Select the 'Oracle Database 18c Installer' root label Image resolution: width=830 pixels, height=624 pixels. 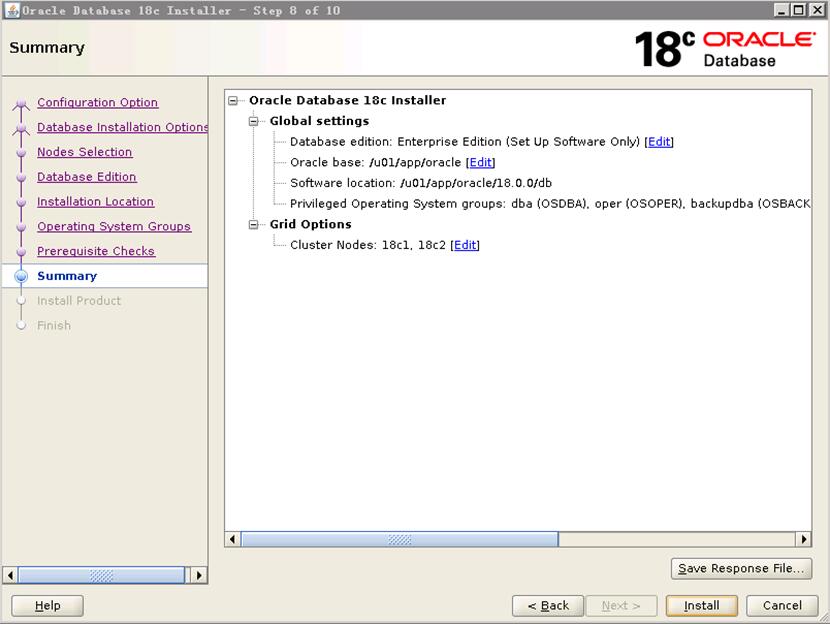tap(348, 101)
